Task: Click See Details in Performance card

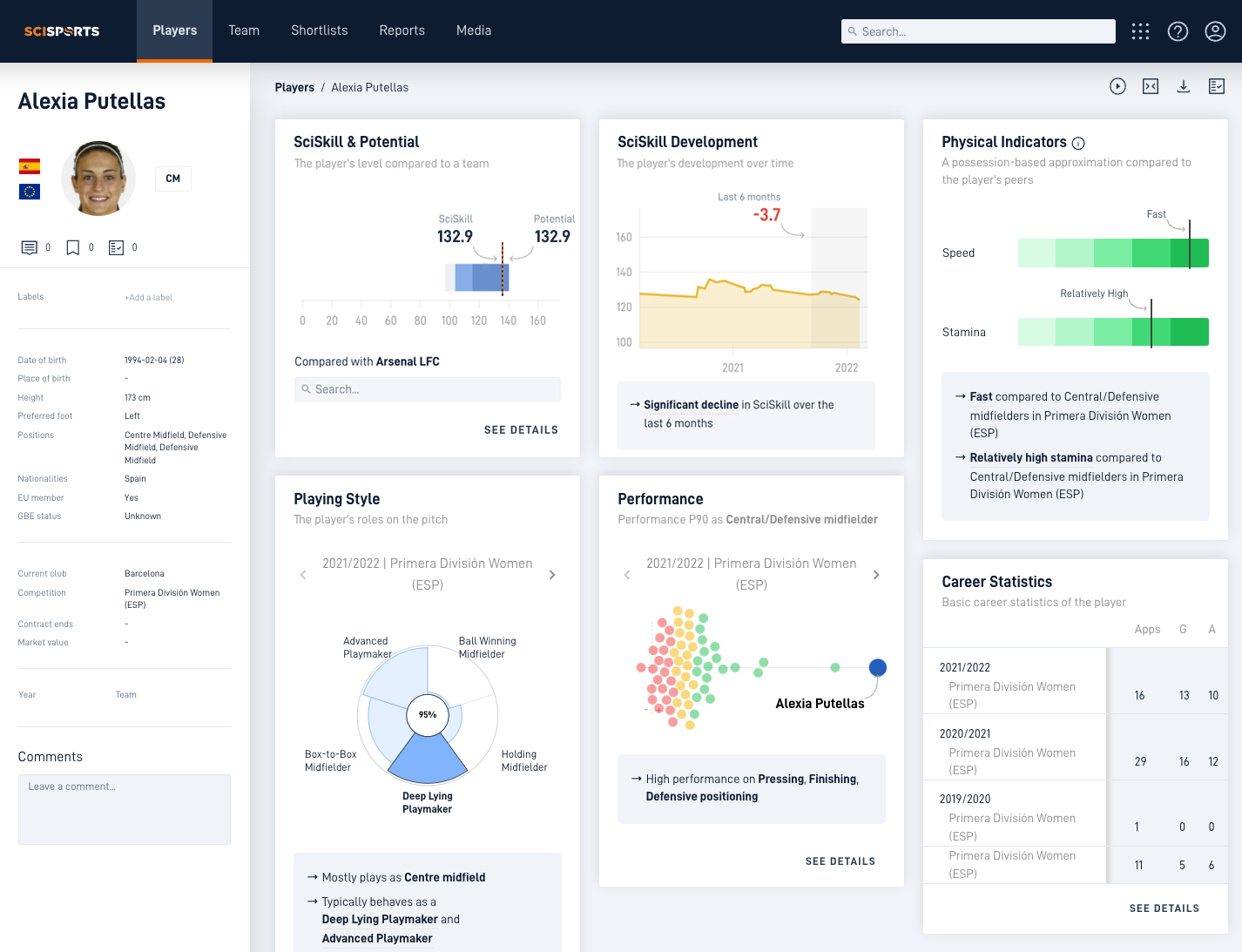Action: (840, 861)
